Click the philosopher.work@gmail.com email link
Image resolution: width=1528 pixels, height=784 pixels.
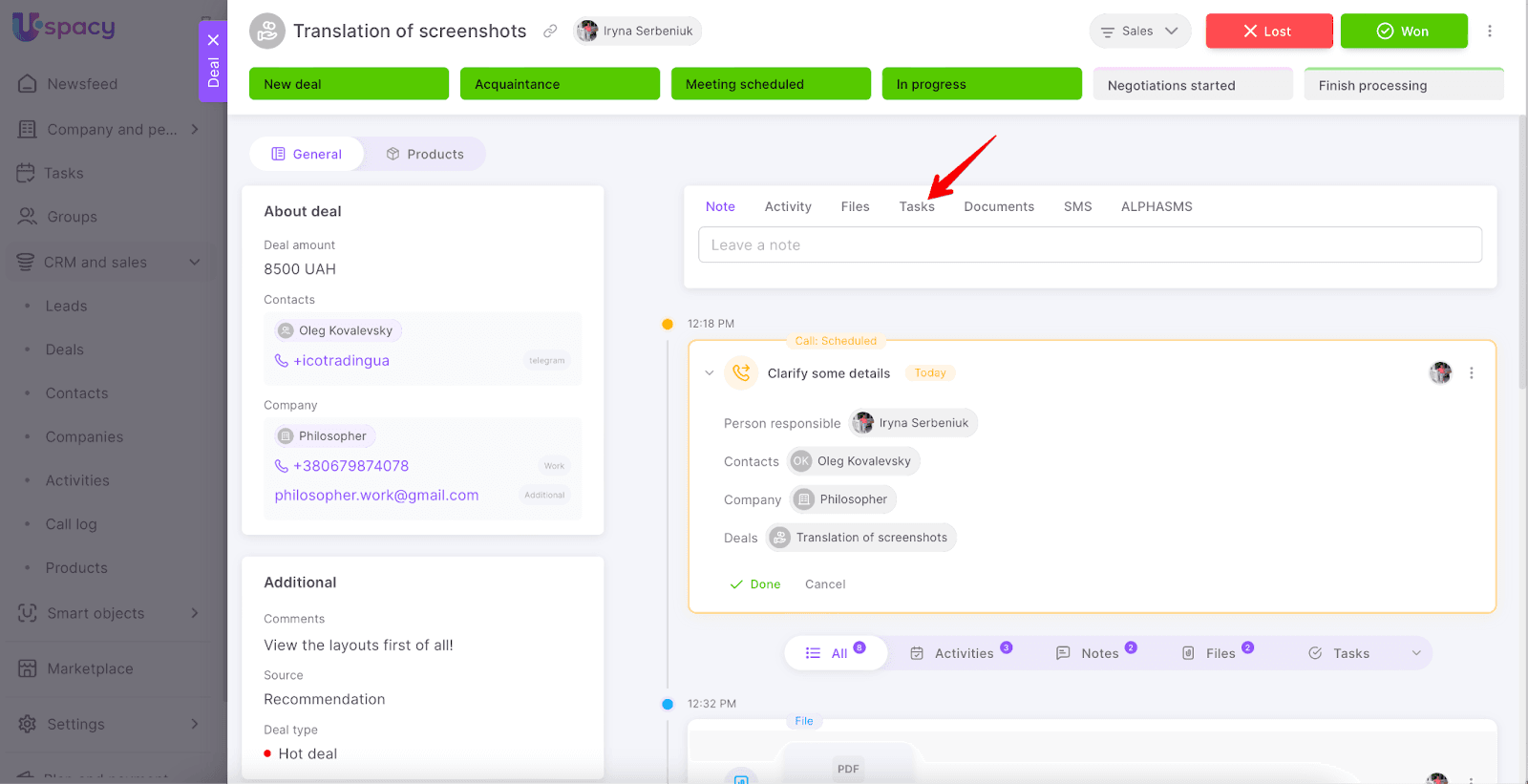pos(376,495)
